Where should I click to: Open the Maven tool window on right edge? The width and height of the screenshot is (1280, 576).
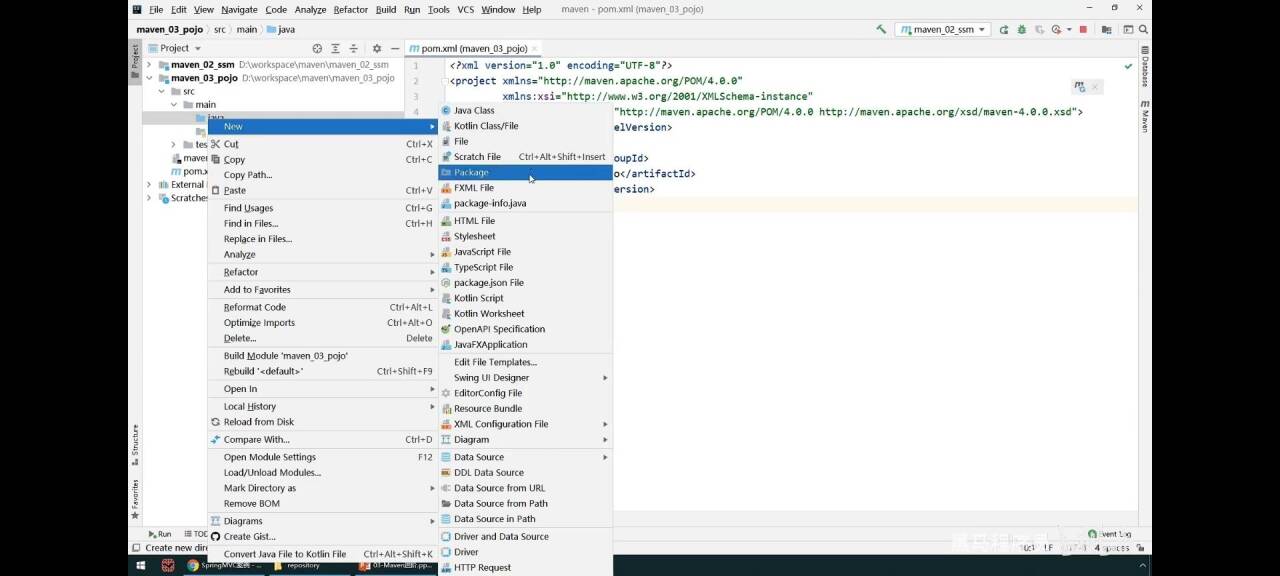(x=1145, y=116)
